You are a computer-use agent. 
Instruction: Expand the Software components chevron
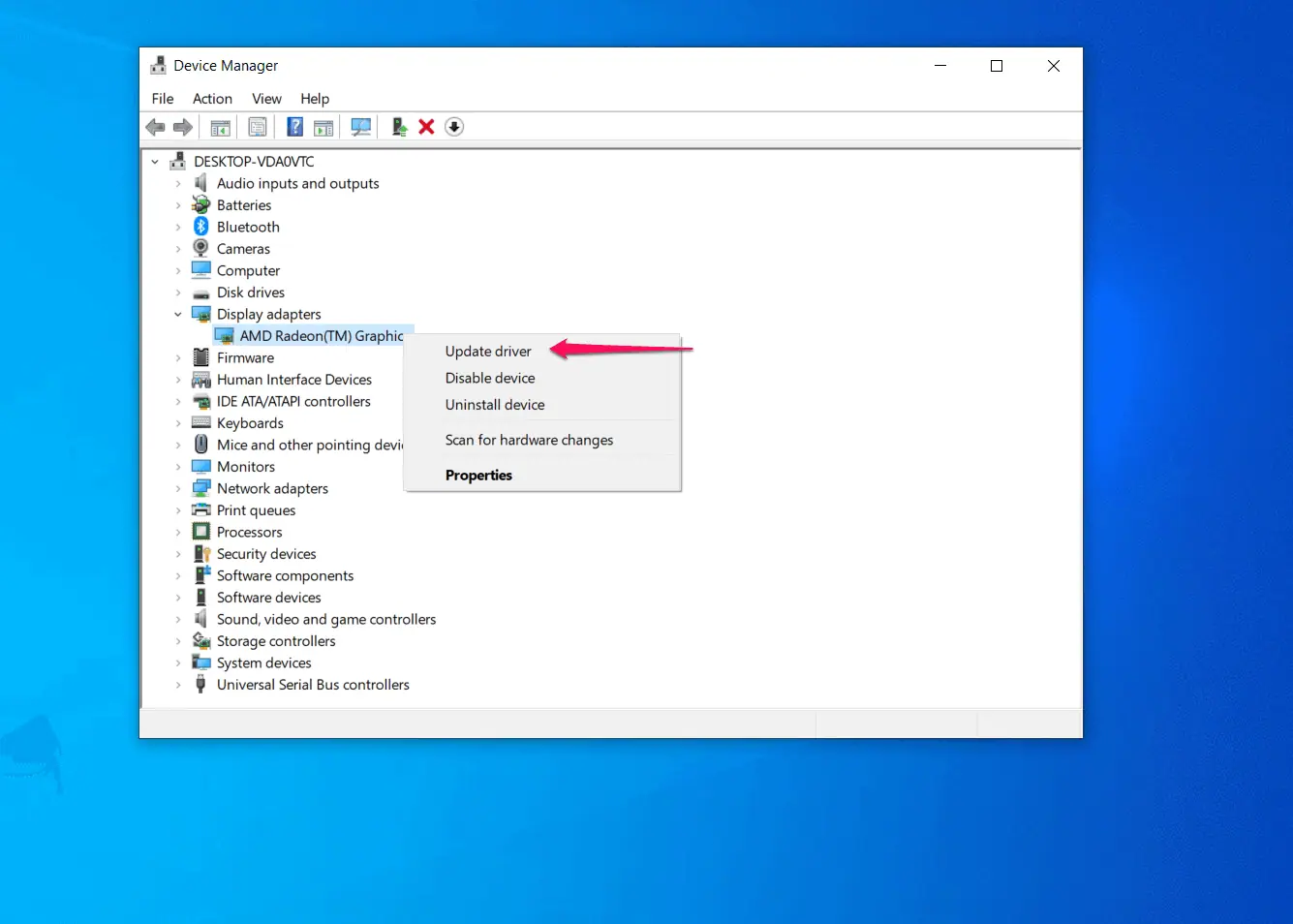pyautogui.click(x=178, y=575)
